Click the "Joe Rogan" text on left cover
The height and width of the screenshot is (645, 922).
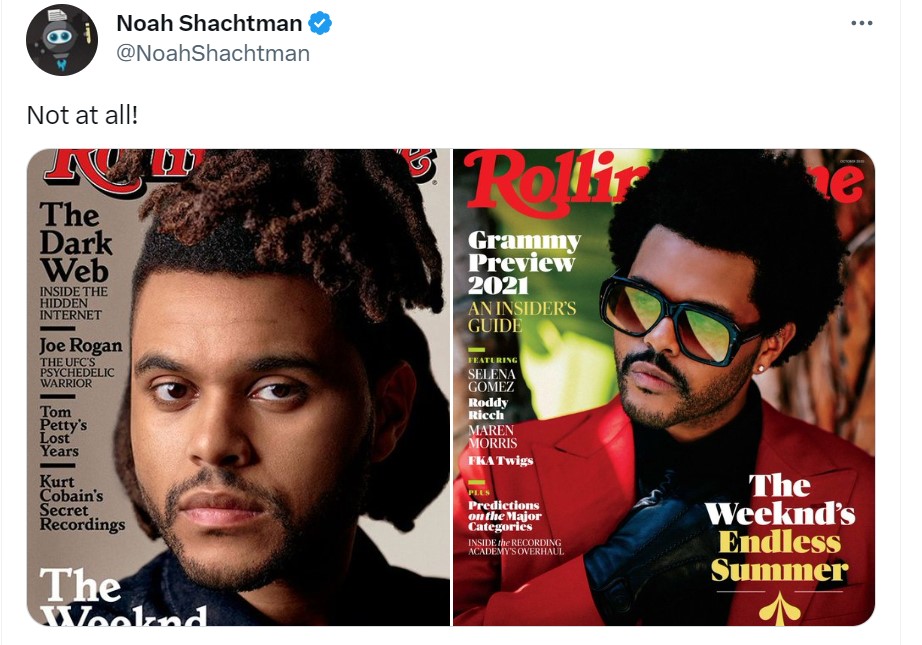click(81, 345)
